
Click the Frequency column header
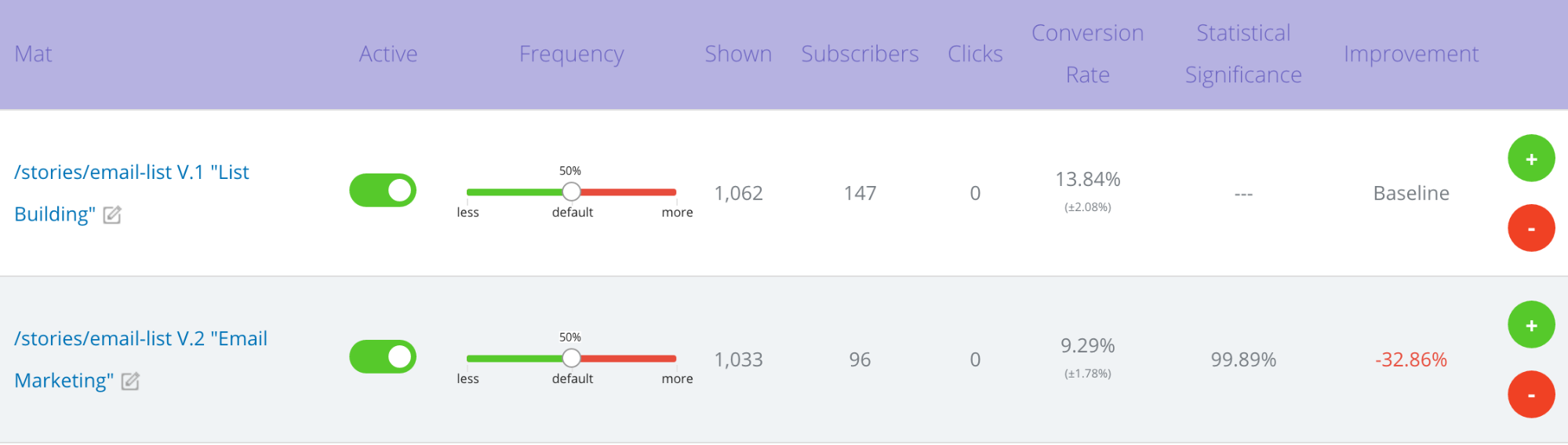571,54
